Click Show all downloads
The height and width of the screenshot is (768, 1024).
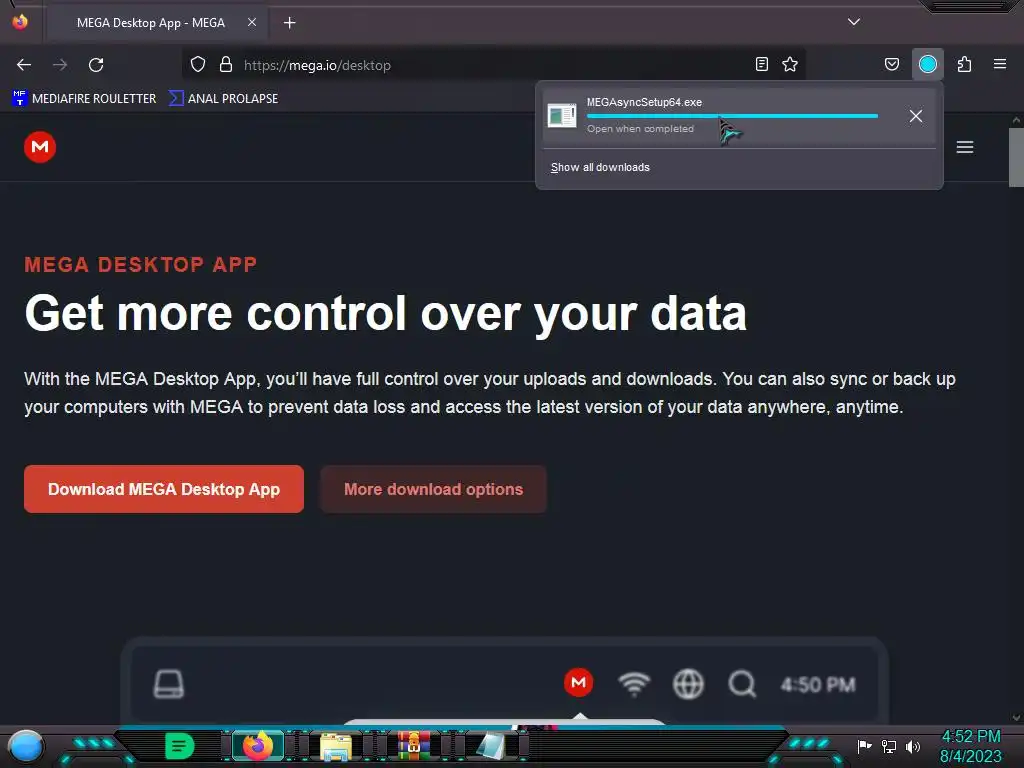(600, 167)
